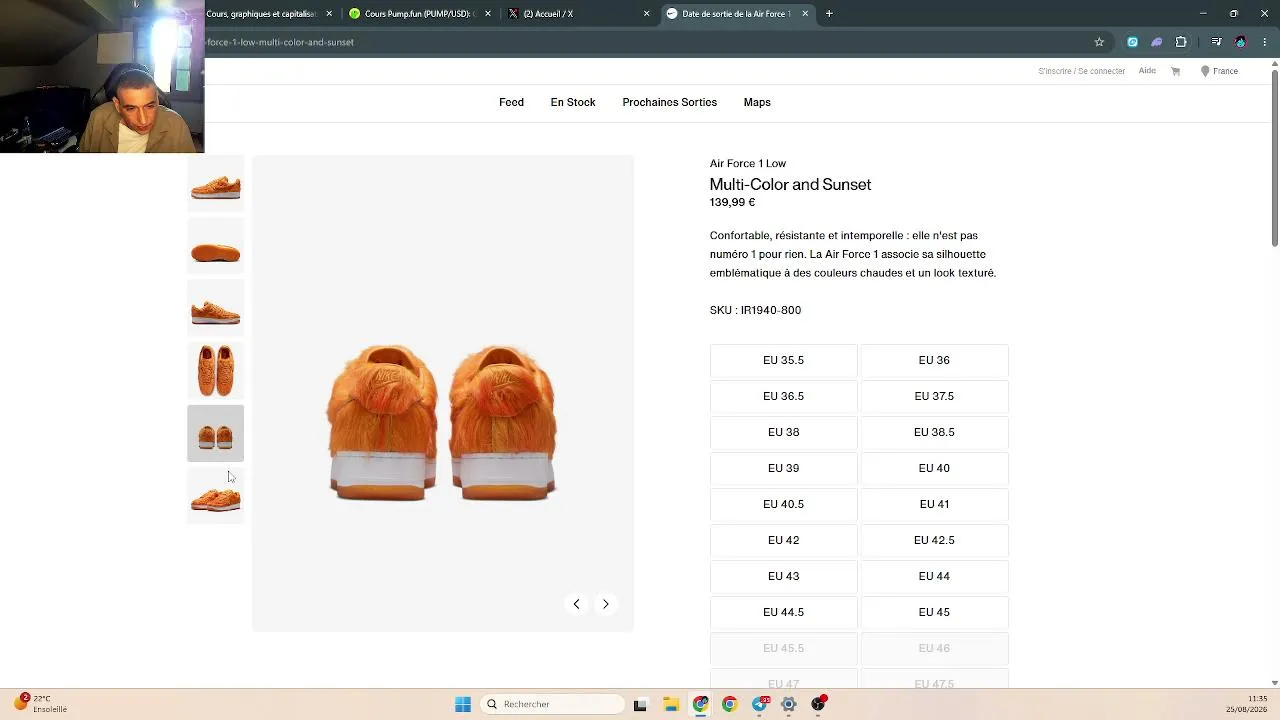Switch to the Accueil / X tab

coord(577,14)
